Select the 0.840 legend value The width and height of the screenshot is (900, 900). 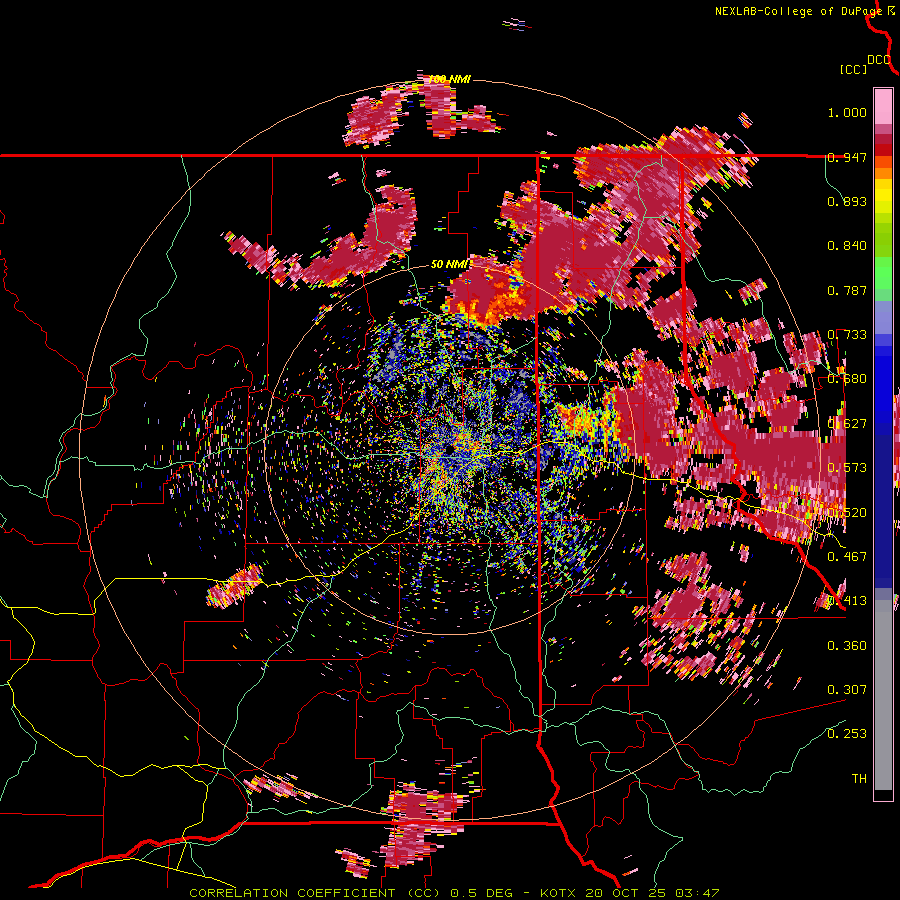pos(847,246)
